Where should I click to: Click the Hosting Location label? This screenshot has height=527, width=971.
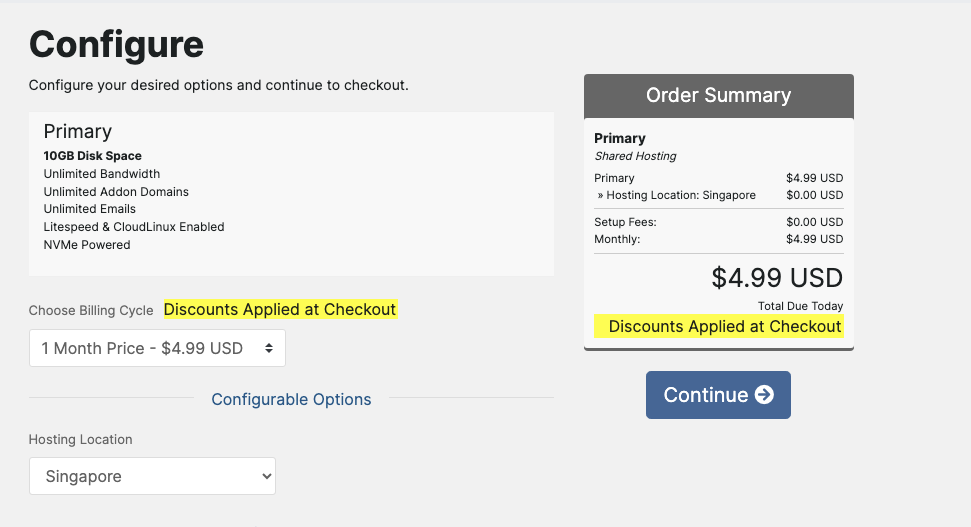pos(80,439)
